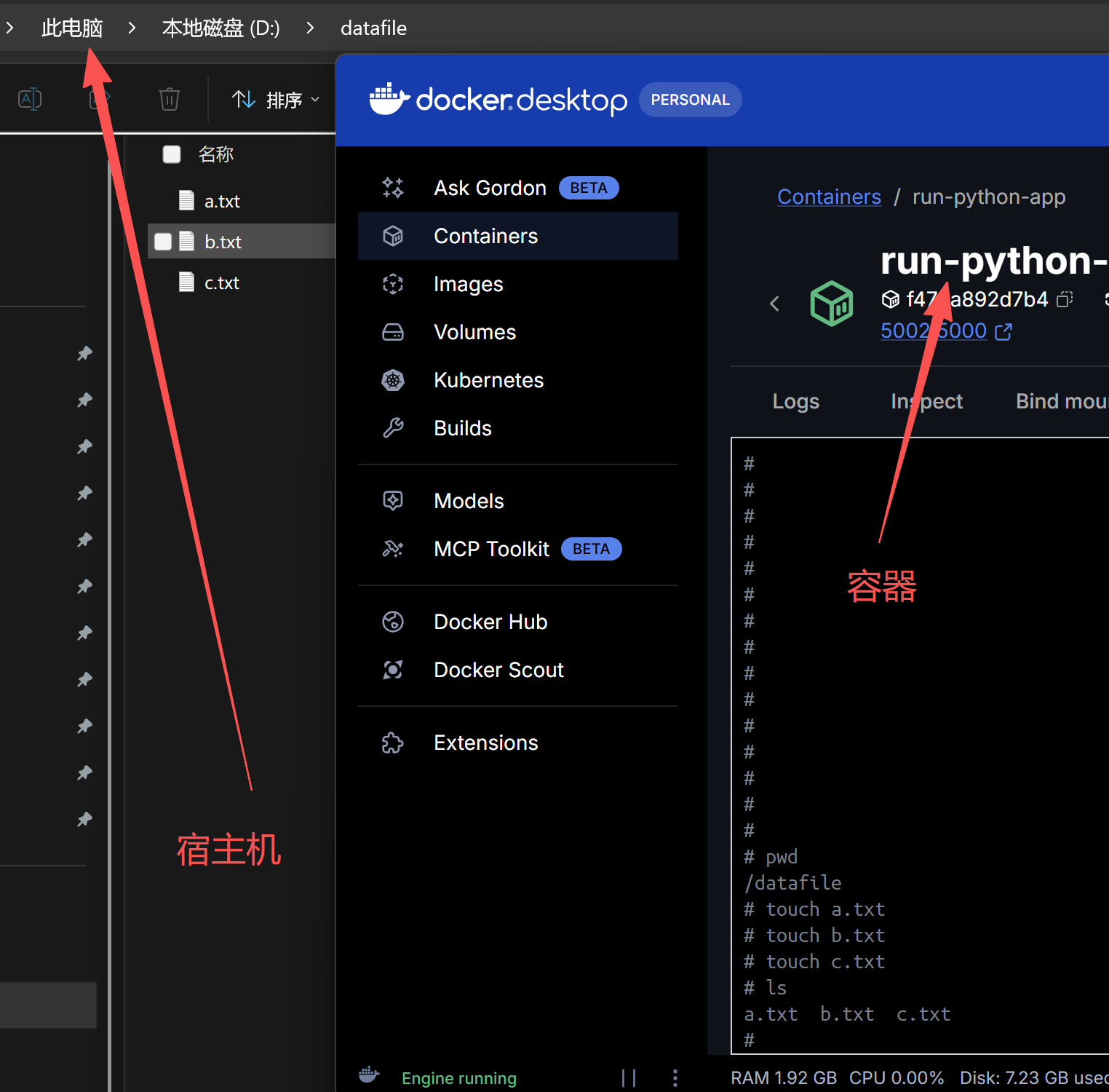
Task: Click 此电脑 in the address bar
Action: point(72,28)
